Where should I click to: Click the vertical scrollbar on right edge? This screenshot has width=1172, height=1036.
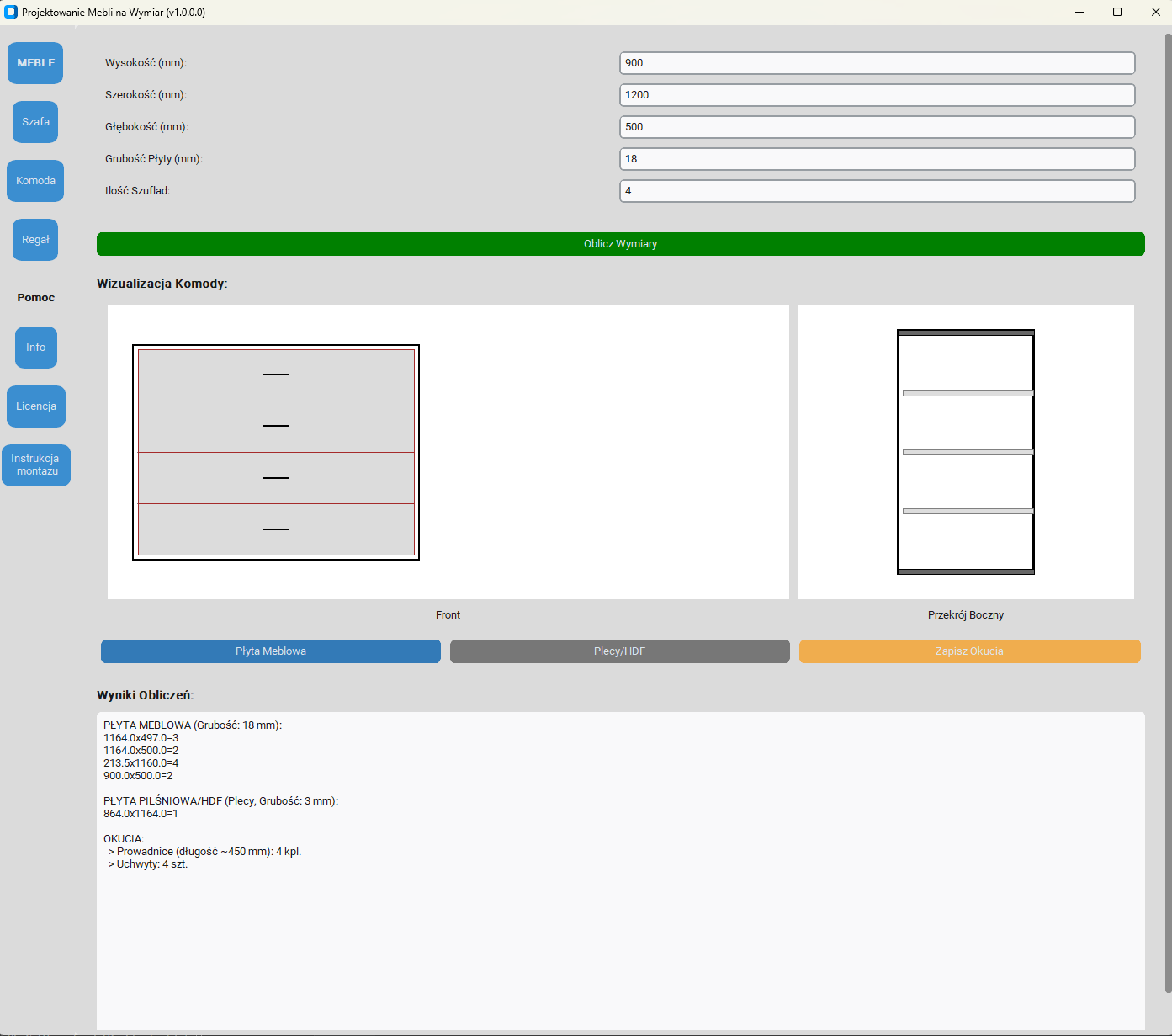[x=1168, y=505]
